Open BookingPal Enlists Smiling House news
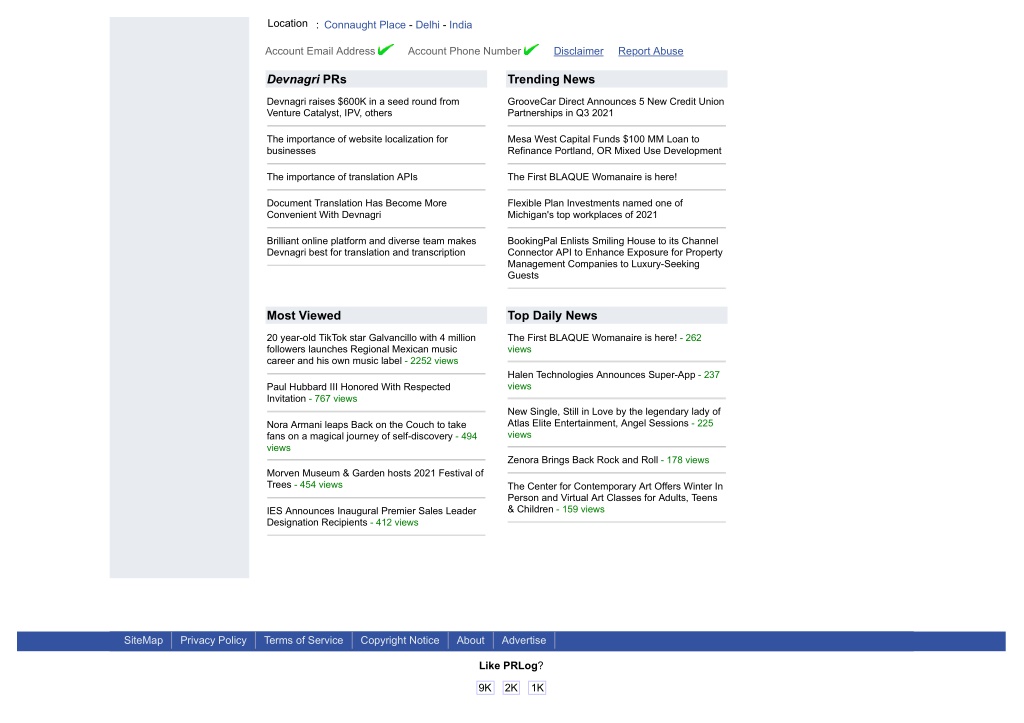Image resolution: width=1024 pixels, height=723 pixels. pos(615,258)
